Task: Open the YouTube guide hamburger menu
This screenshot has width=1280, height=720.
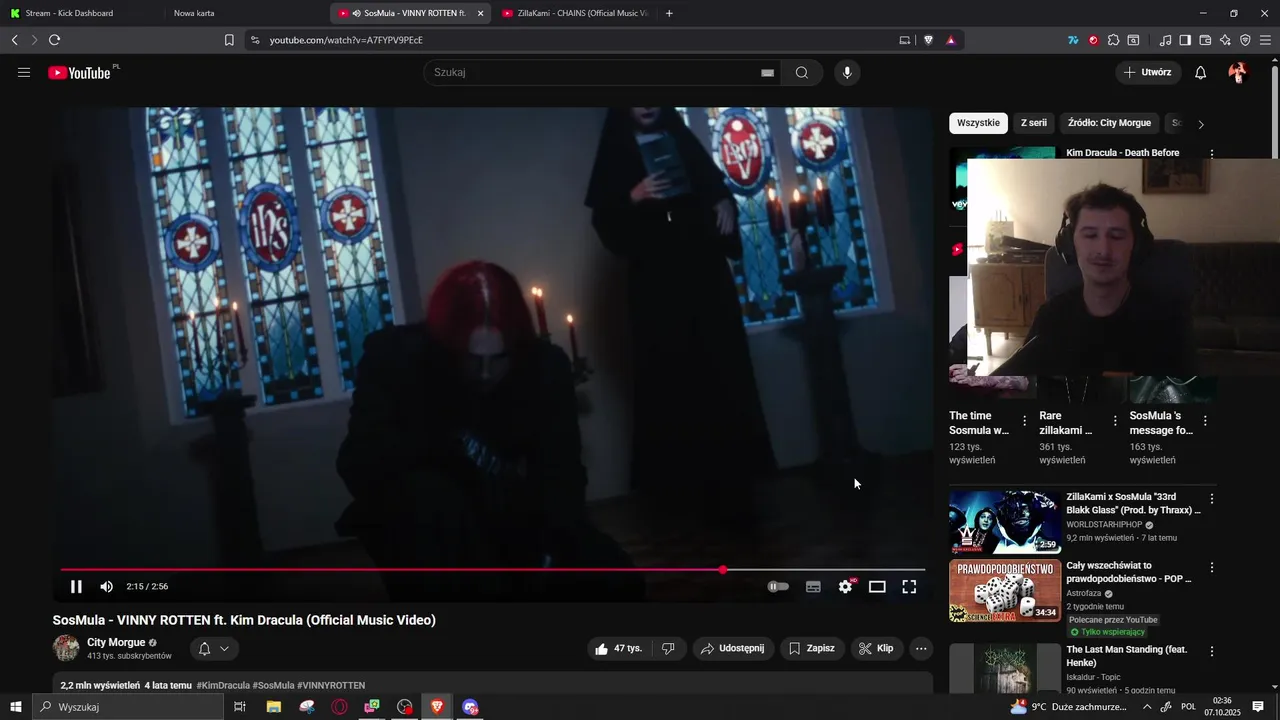Action: (24, 73)
